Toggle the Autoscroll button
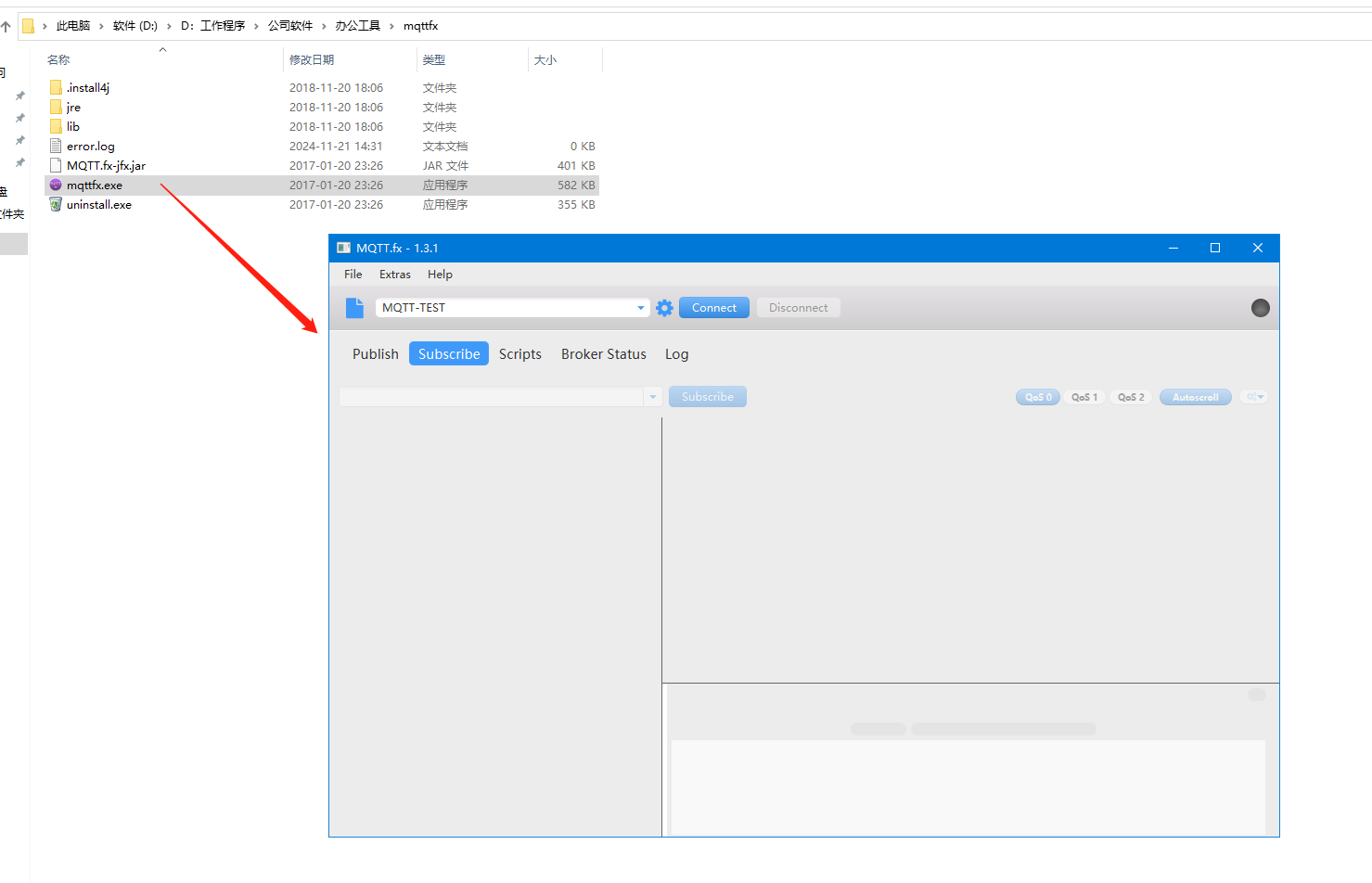The image size is (1372, 883). (x=1195, y=397)
